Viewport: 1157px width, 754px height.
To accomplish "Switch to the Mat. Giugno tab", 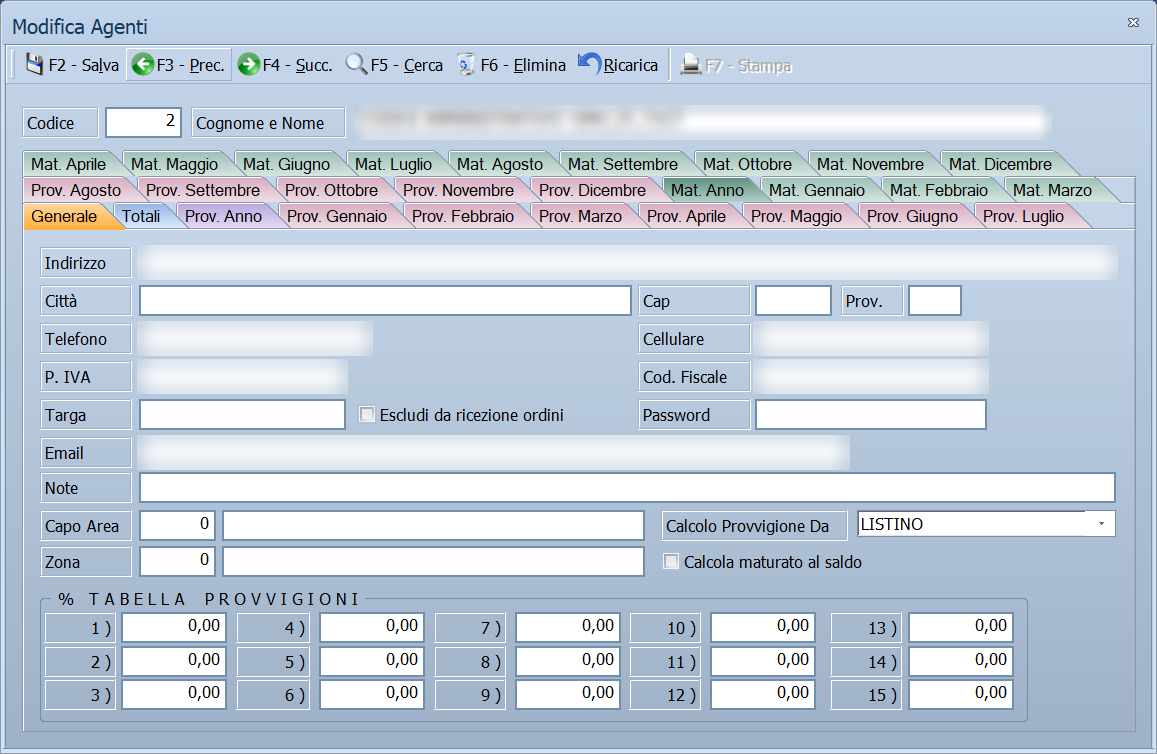I will (x=286, y=164).
